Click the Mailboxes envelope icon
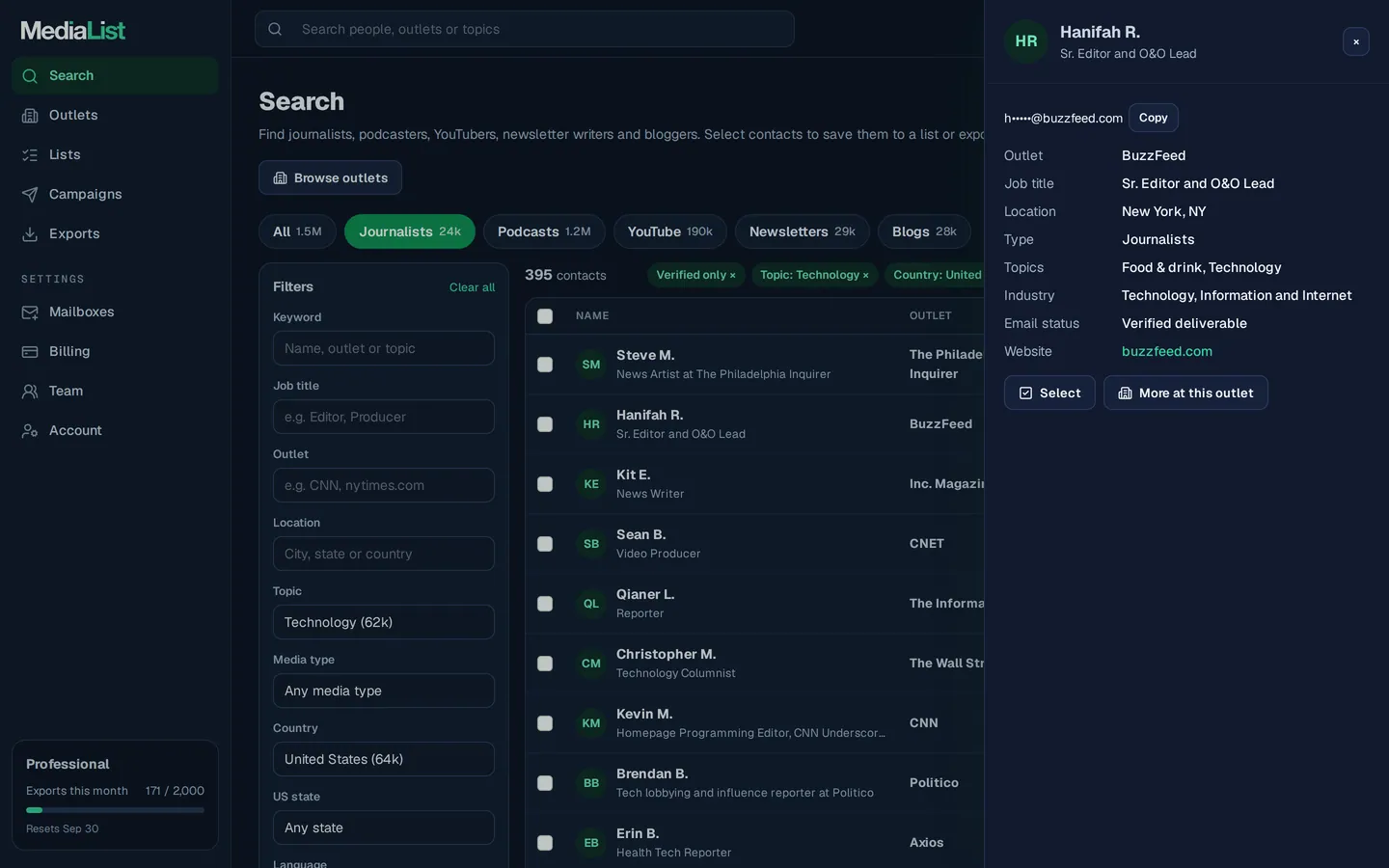Image resolution: width=1389 pixels, height=868 pixels. [30, 312]
